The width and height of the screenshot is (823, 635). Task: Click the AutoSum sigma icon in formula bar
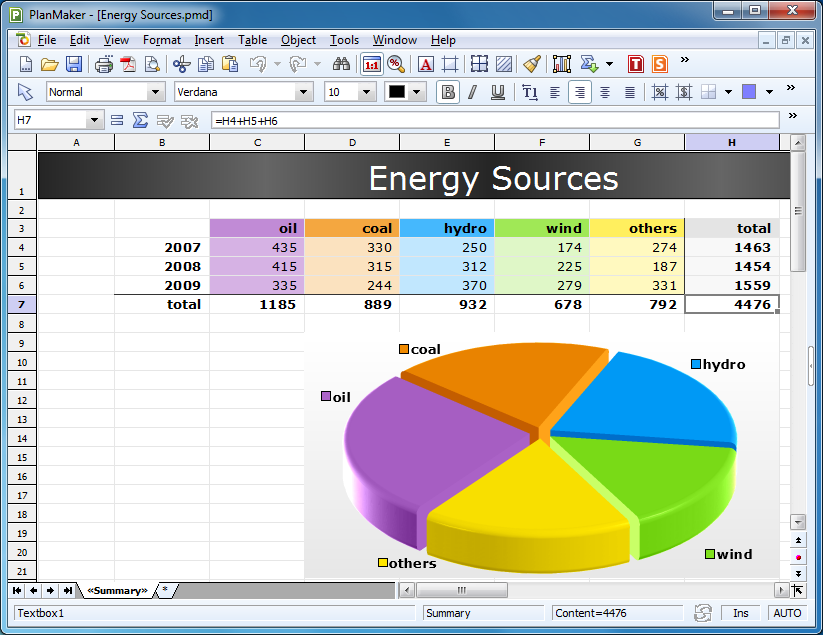(x=141, y=120)
